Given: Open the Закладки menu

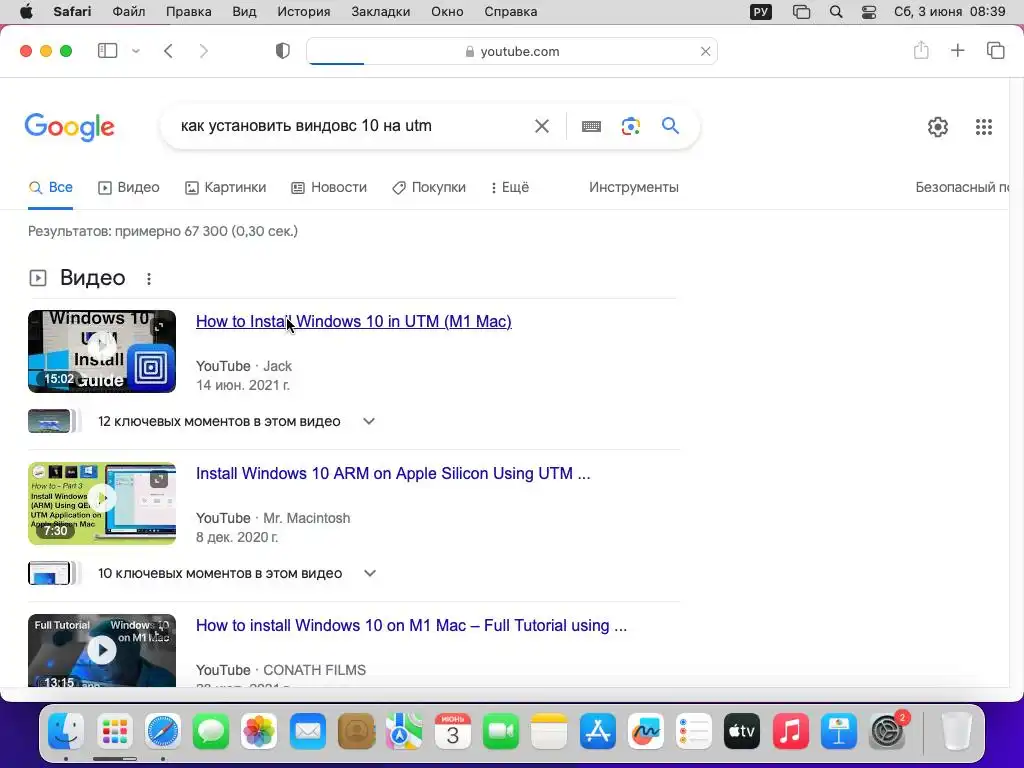Looking at the screenshot, I should tap(381, 12).
